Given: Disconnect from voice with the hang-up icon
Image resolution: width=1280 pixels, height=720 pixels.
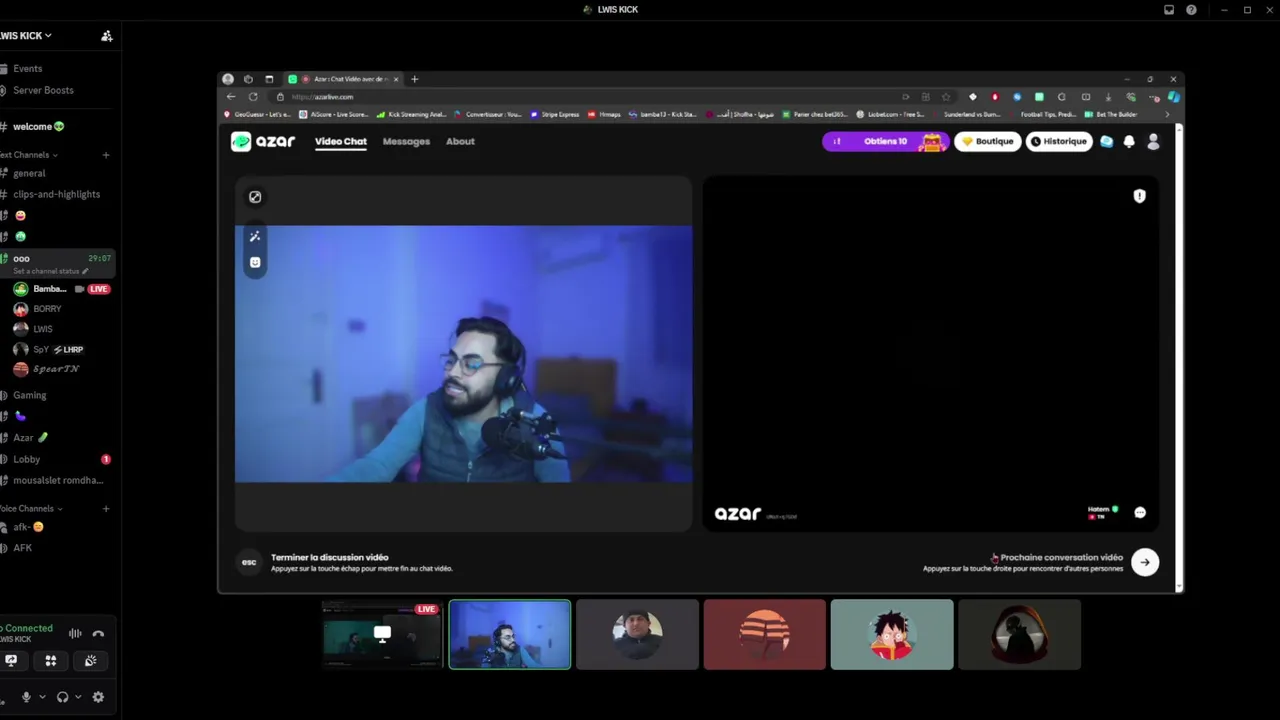Looking at the screenshot, I should coord(98,633).
